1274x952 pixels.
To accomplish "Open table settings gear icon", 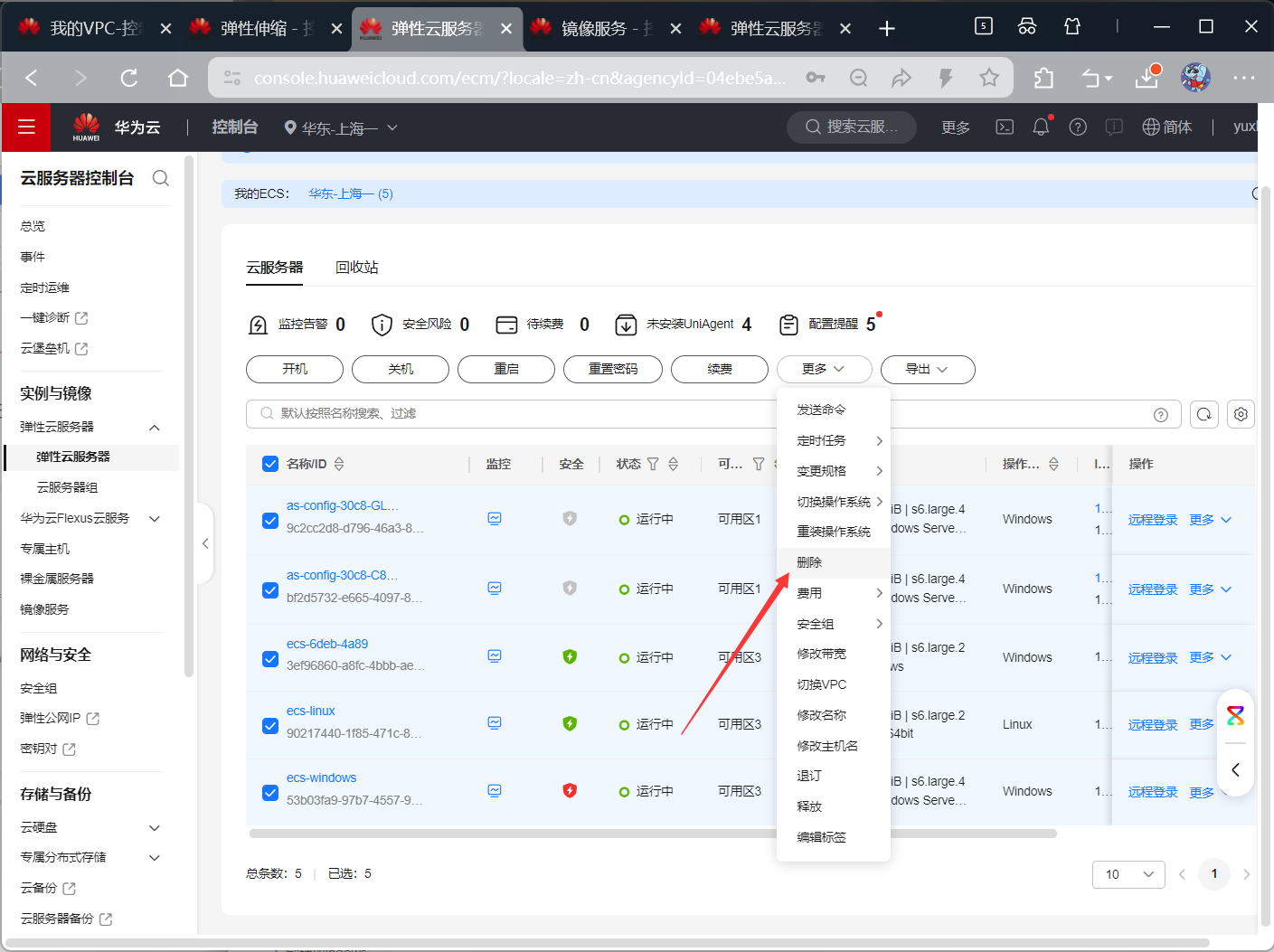I will 1241,414.
